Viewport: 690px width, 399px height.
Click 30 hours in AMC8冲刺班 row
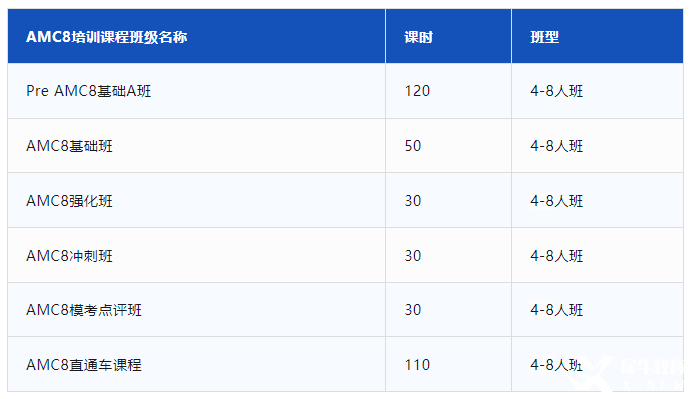pos(413,256)
